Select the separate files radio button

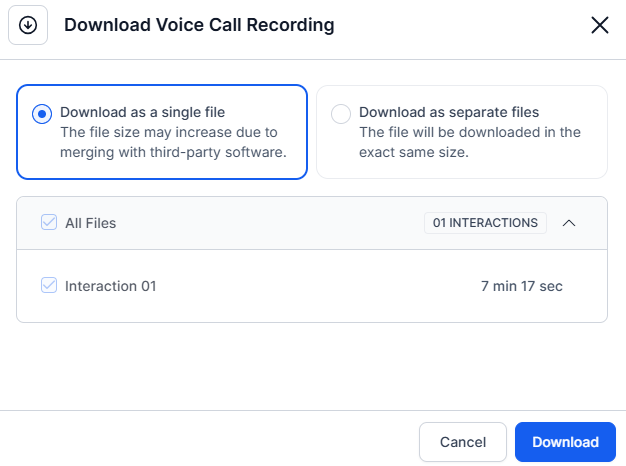click(x=341, y=114)
